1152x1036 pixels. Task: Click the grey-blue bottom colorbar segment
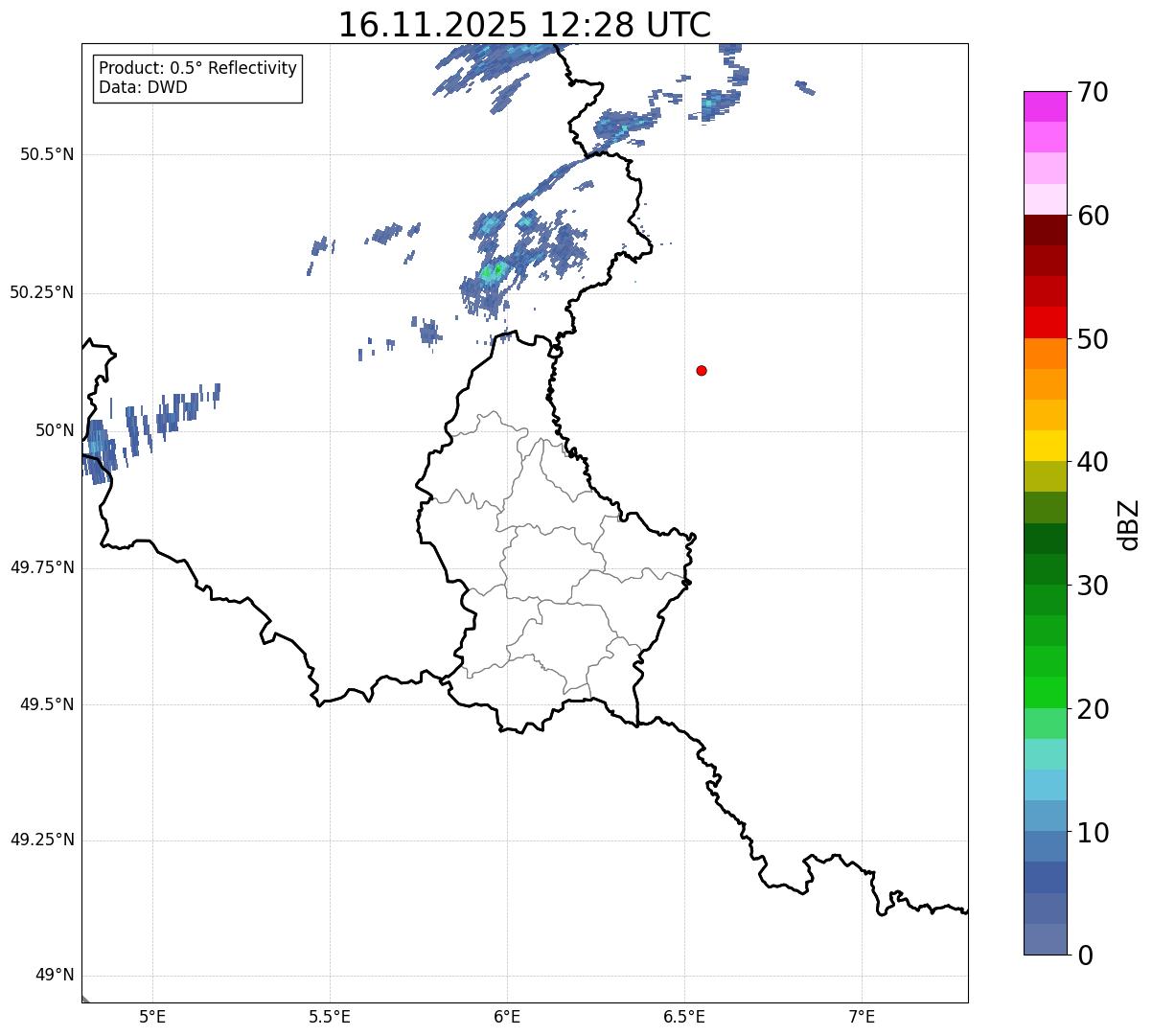(x=1046, y=939)
